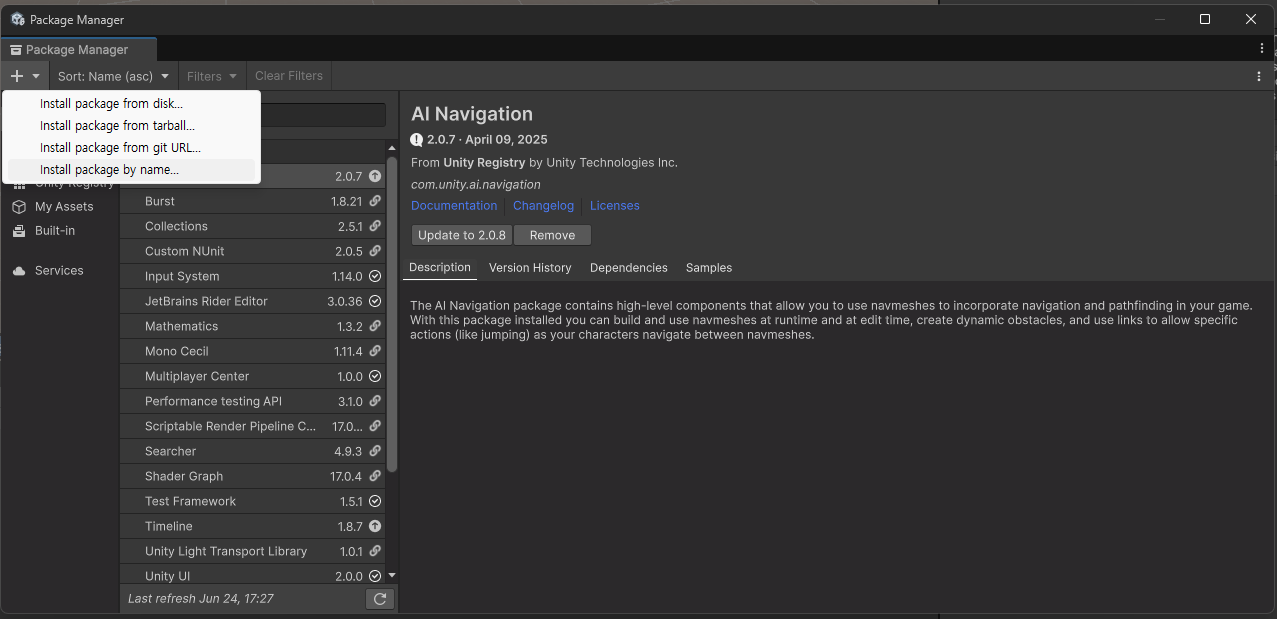Click AI Navigation update-available arrow icon
Image resolution: width=1277 pixels, height=619 pixels.
click(x=375, y=176)
